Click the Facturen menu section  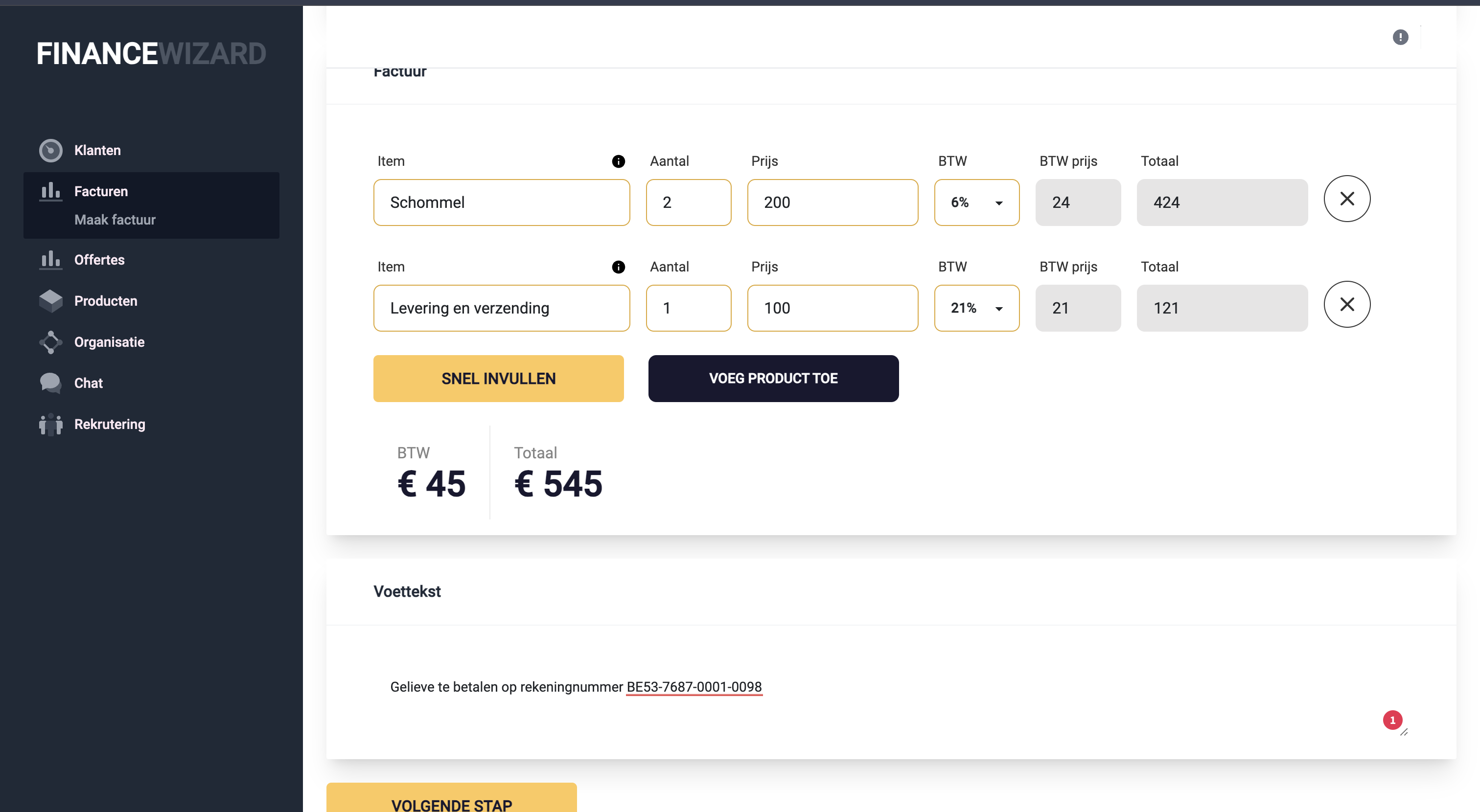coord(101,191)
